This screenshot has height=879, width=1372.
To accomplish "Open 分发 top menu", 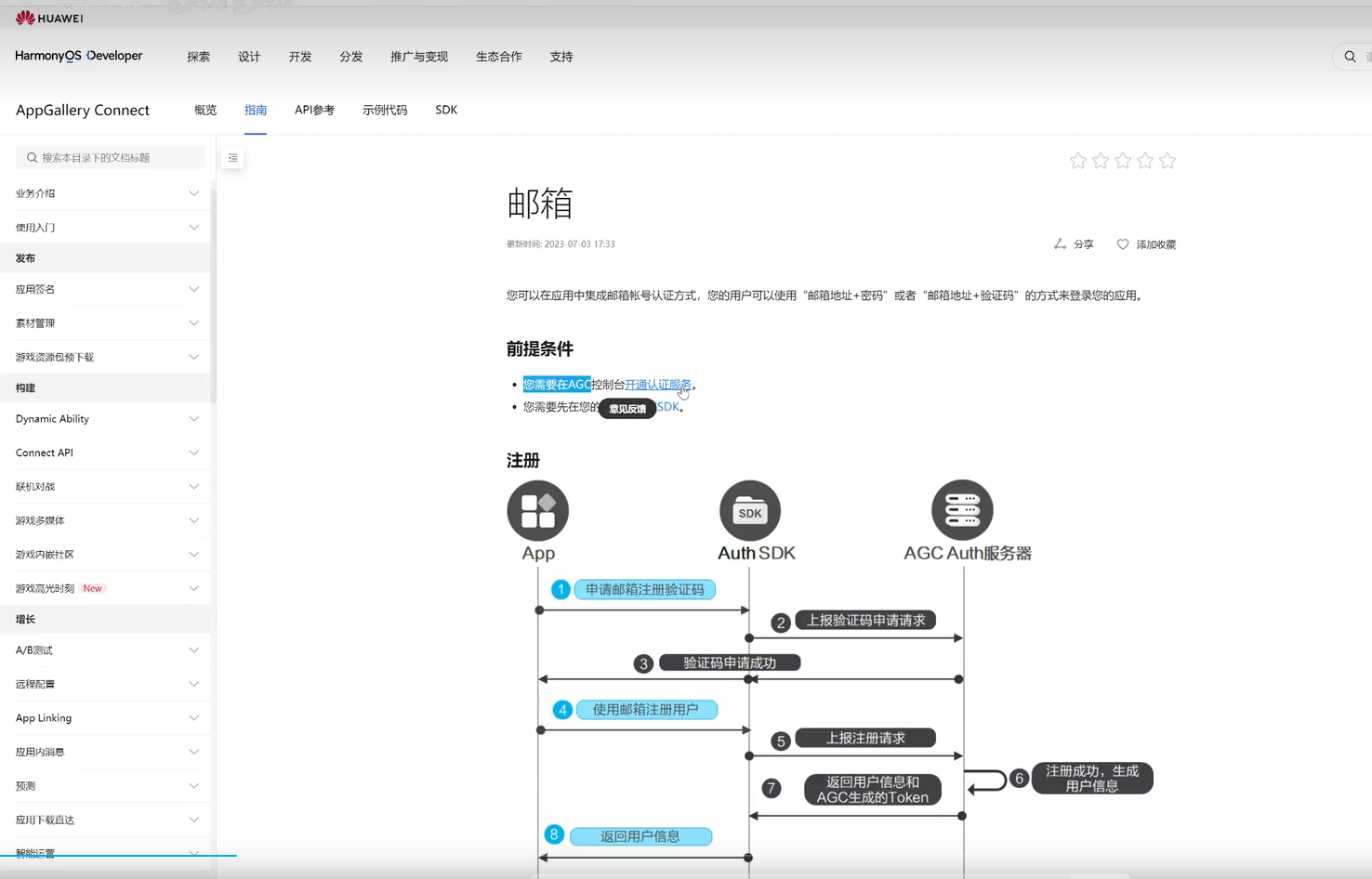I will (351, 57).
